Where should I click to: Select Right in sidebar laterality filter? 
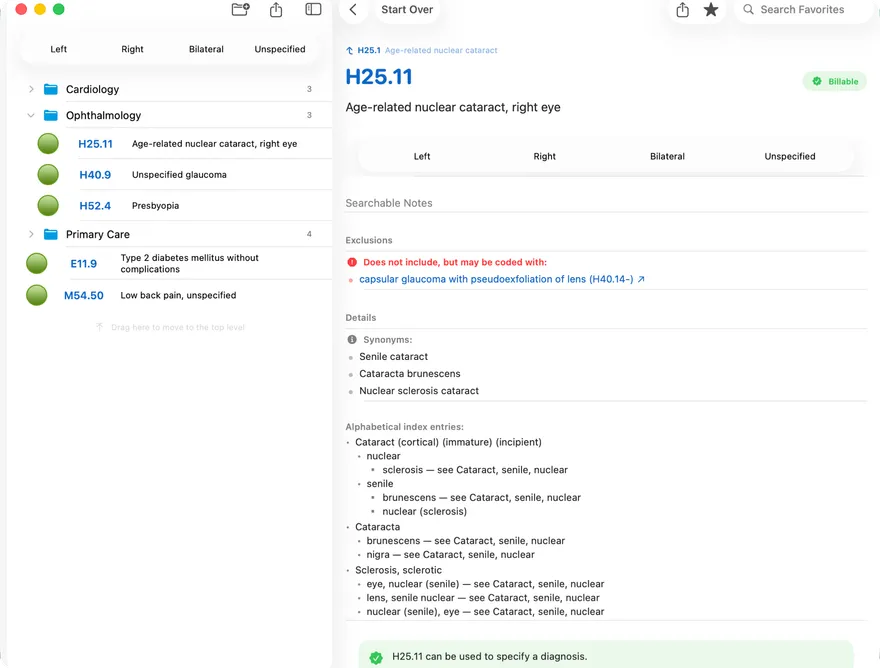tap(132, 49)
